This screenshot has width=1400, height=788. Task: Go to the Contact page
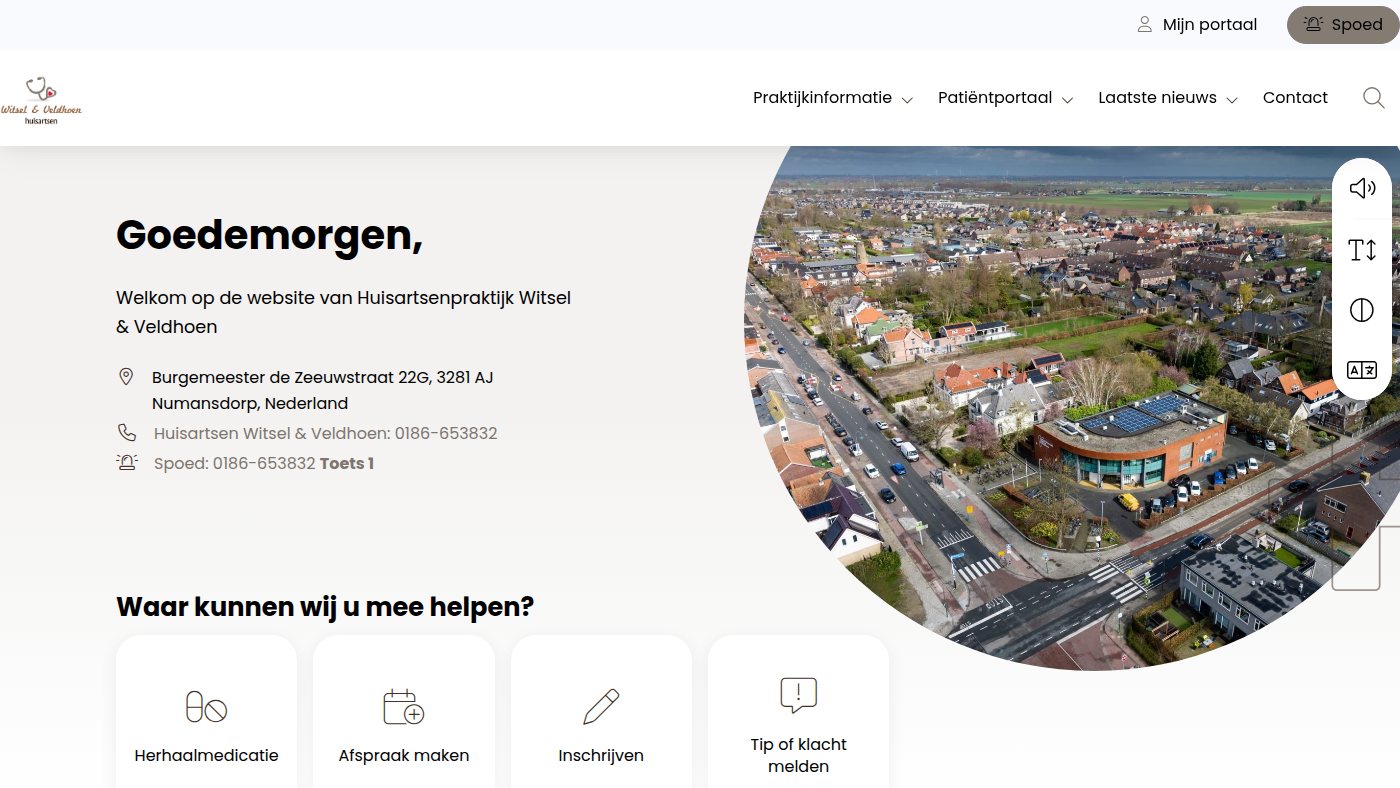point(1295,98)
